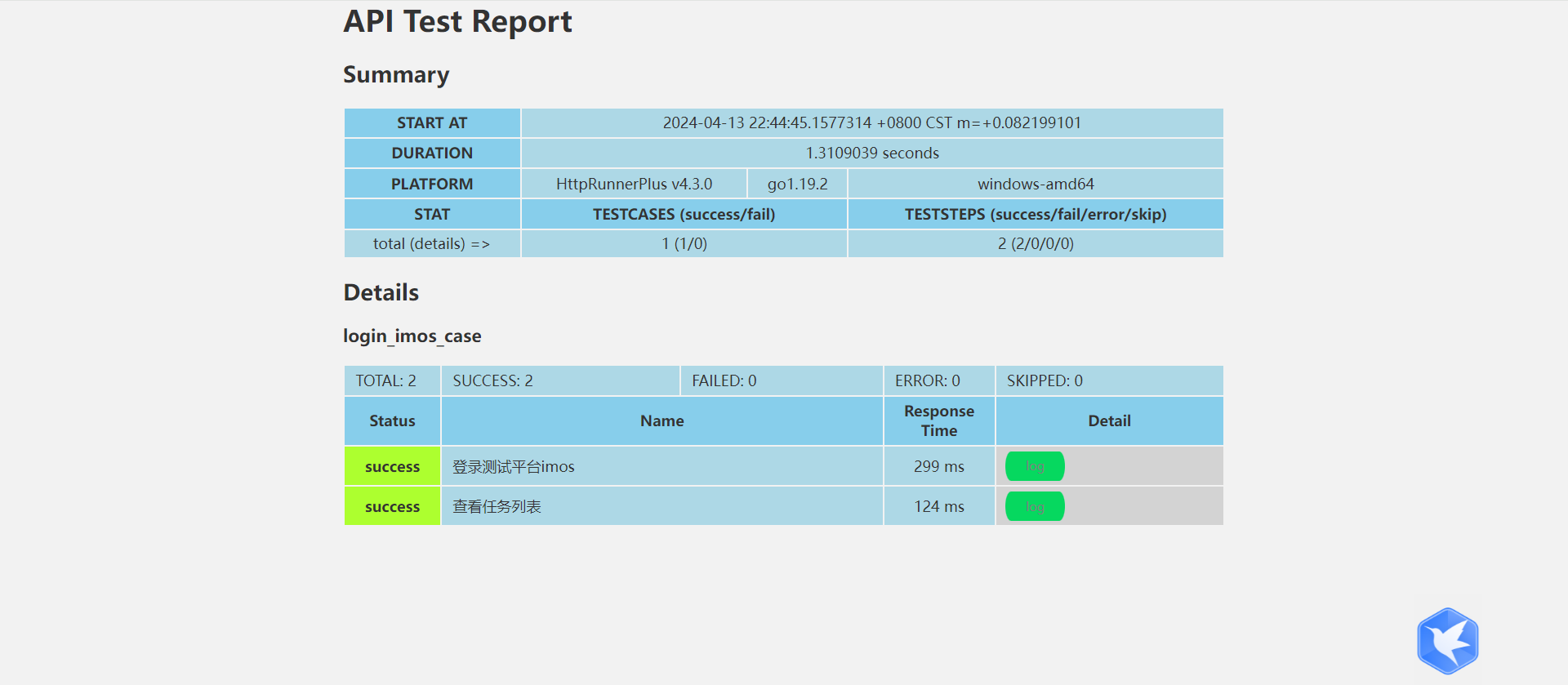The height and width of the screenshot is (685, 1568).
Task: Click the PLATFORM label cell
Action: (x=432, y=184)
